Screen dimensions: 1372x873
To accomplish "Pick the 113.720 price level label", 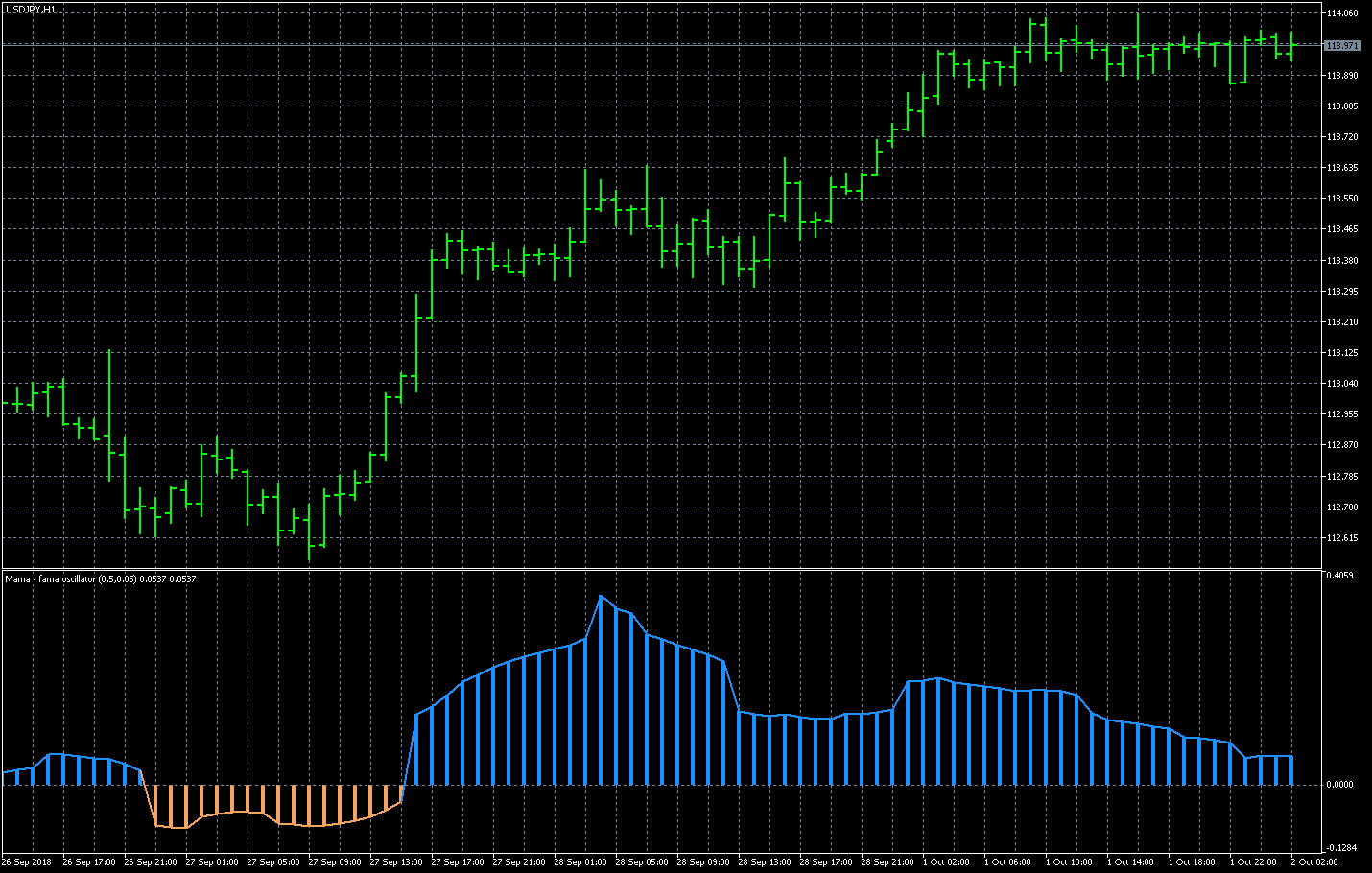I will [1342, 137].
